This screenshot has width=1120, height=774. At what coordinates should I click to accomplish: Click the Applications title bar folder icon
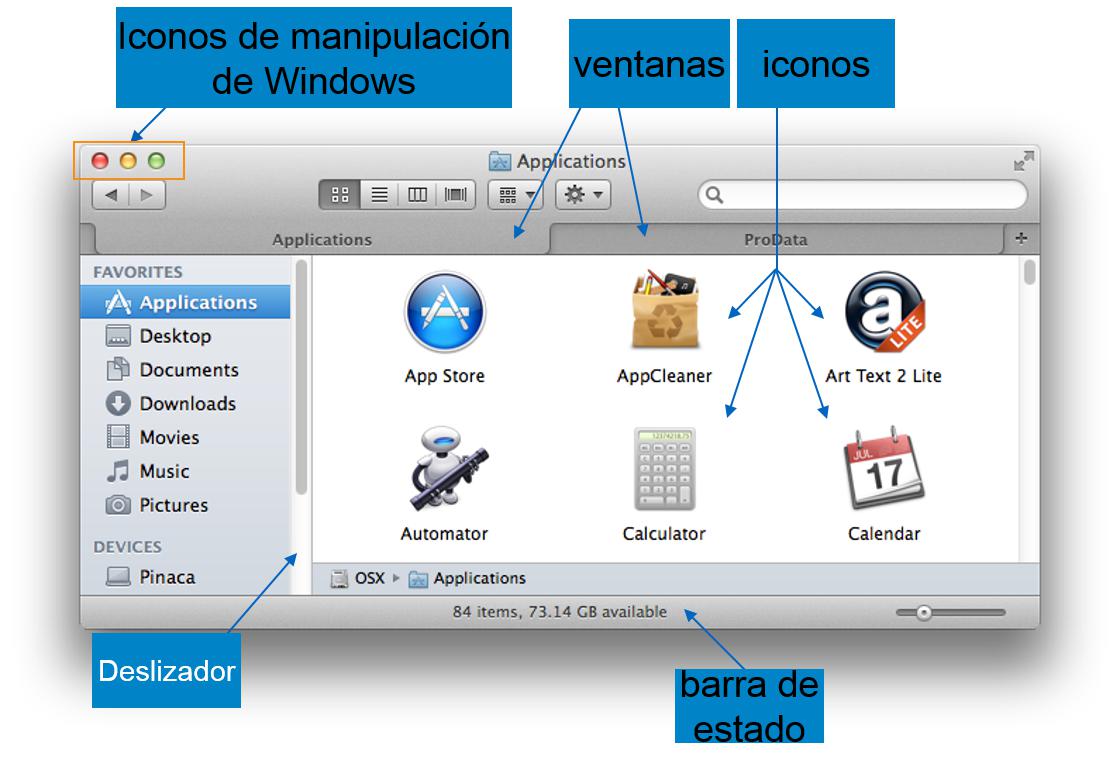500,161
